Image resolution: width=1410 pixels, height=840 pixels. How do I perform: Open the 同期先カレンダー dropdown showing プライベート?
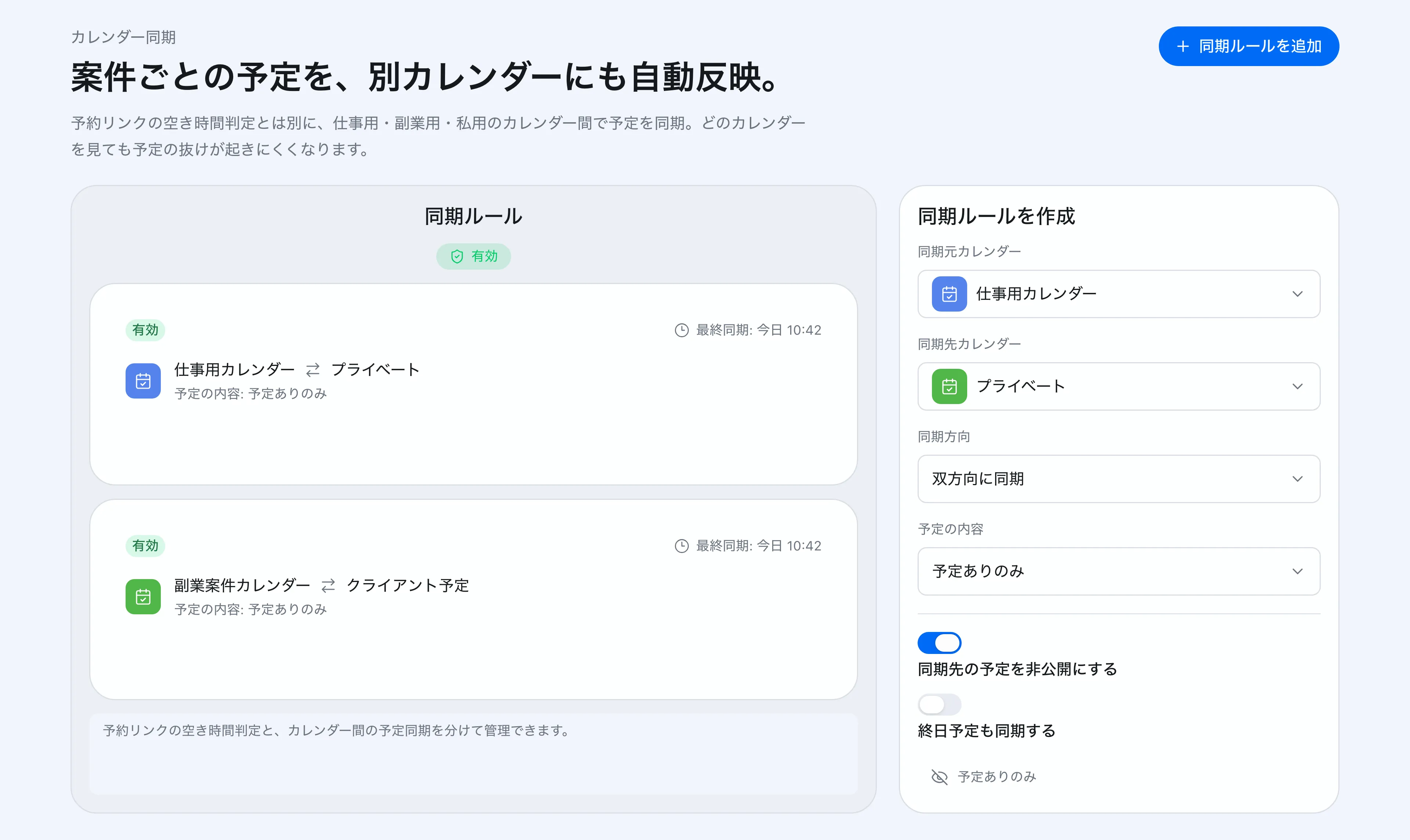click(1118, 386)
